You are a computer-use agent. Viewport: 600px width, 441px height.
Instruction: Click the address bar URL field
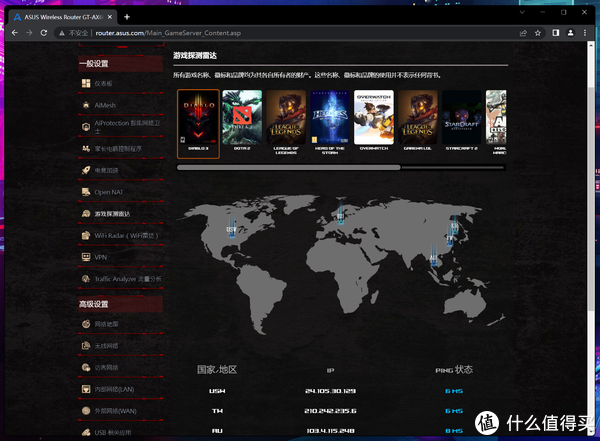[x=283, y=33]
